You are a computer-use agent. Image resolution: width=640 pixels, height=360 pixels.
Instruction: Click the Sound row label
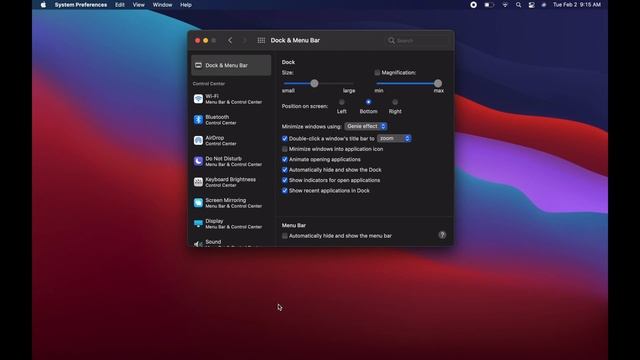coord(213,242)
